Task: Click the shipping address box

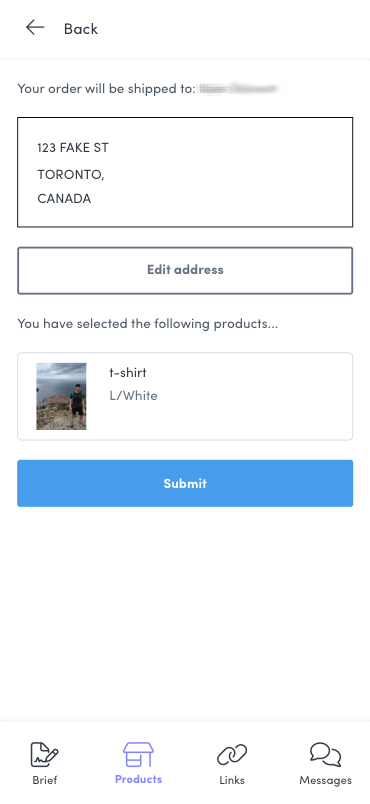Action: [x=185, y=172]
